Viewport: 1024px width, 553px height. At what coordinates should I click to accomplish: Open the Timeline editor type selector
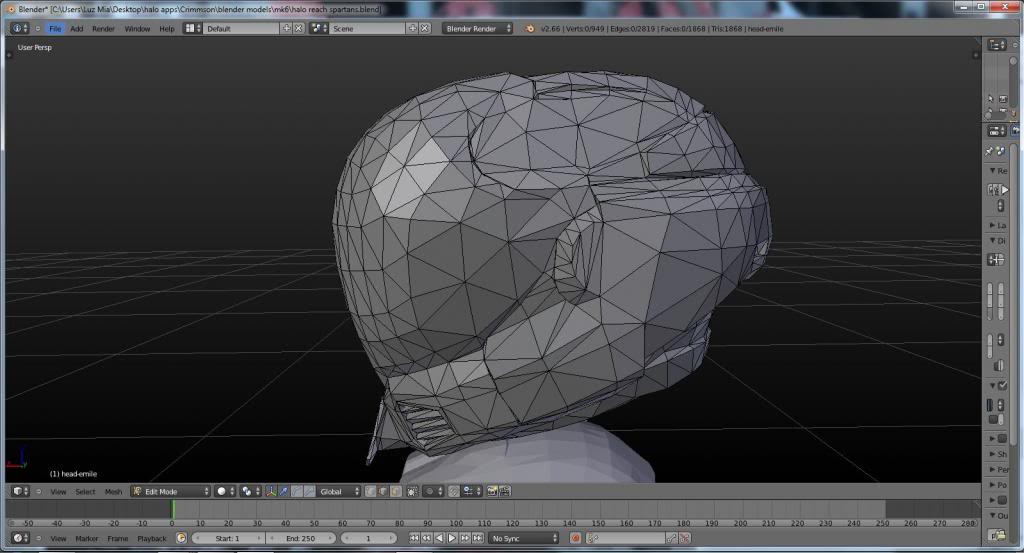(x=20, y=538)
